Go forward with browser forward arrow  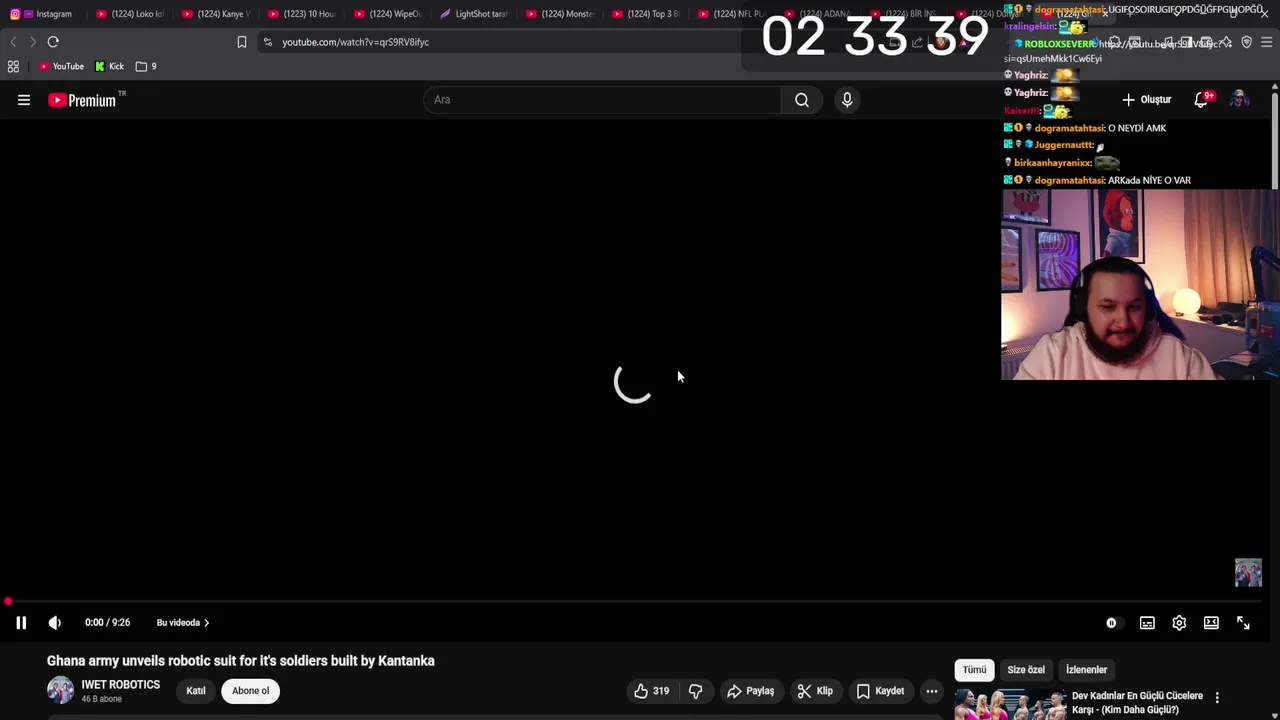click(32, 42)
